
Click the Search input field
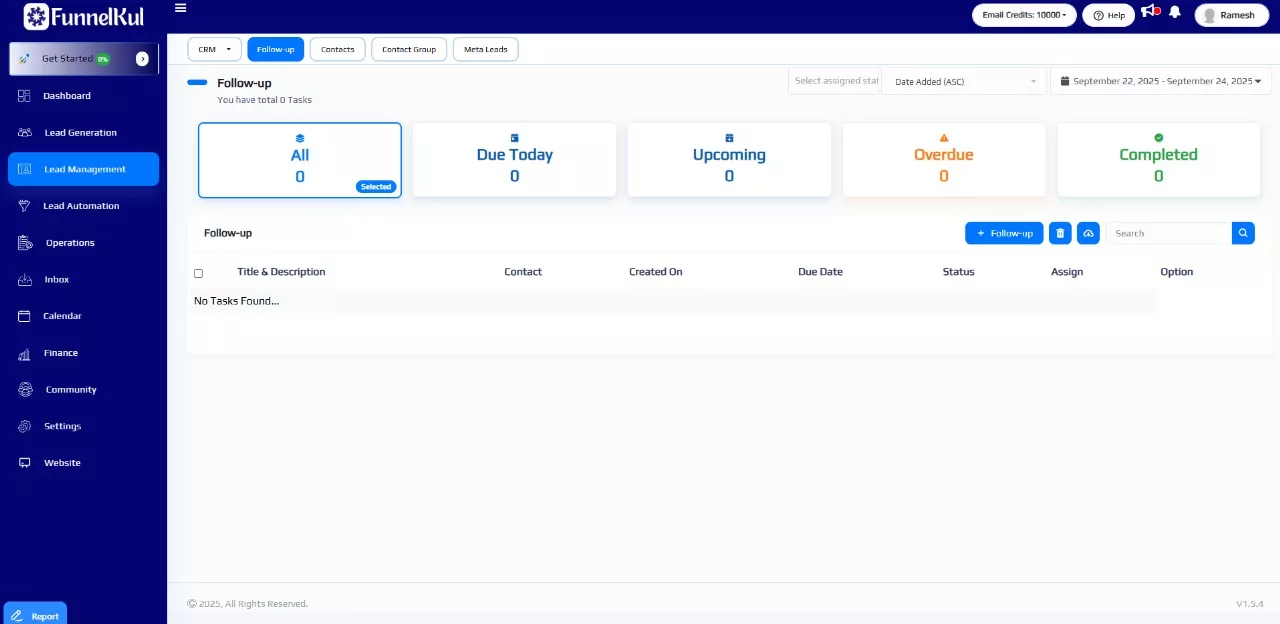click(x=1168, y=233)
